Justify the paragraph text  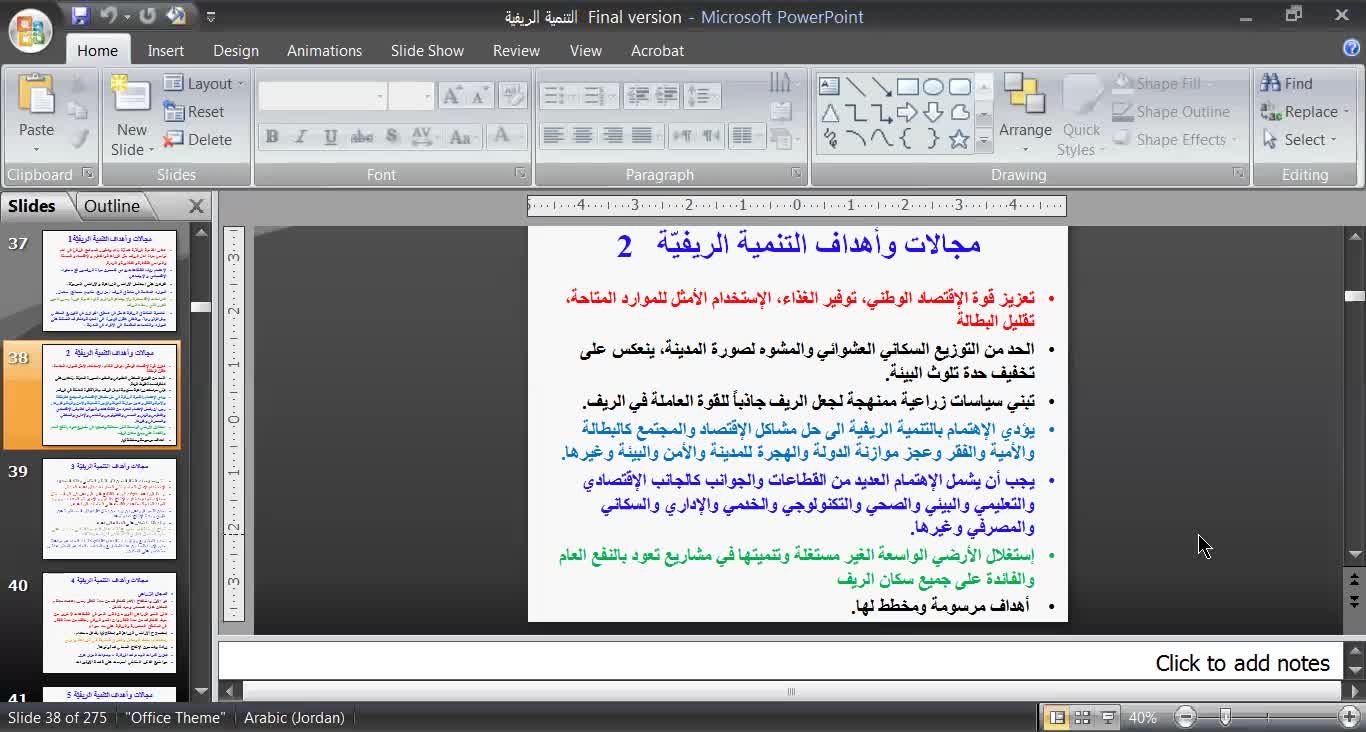coord(642,136)
